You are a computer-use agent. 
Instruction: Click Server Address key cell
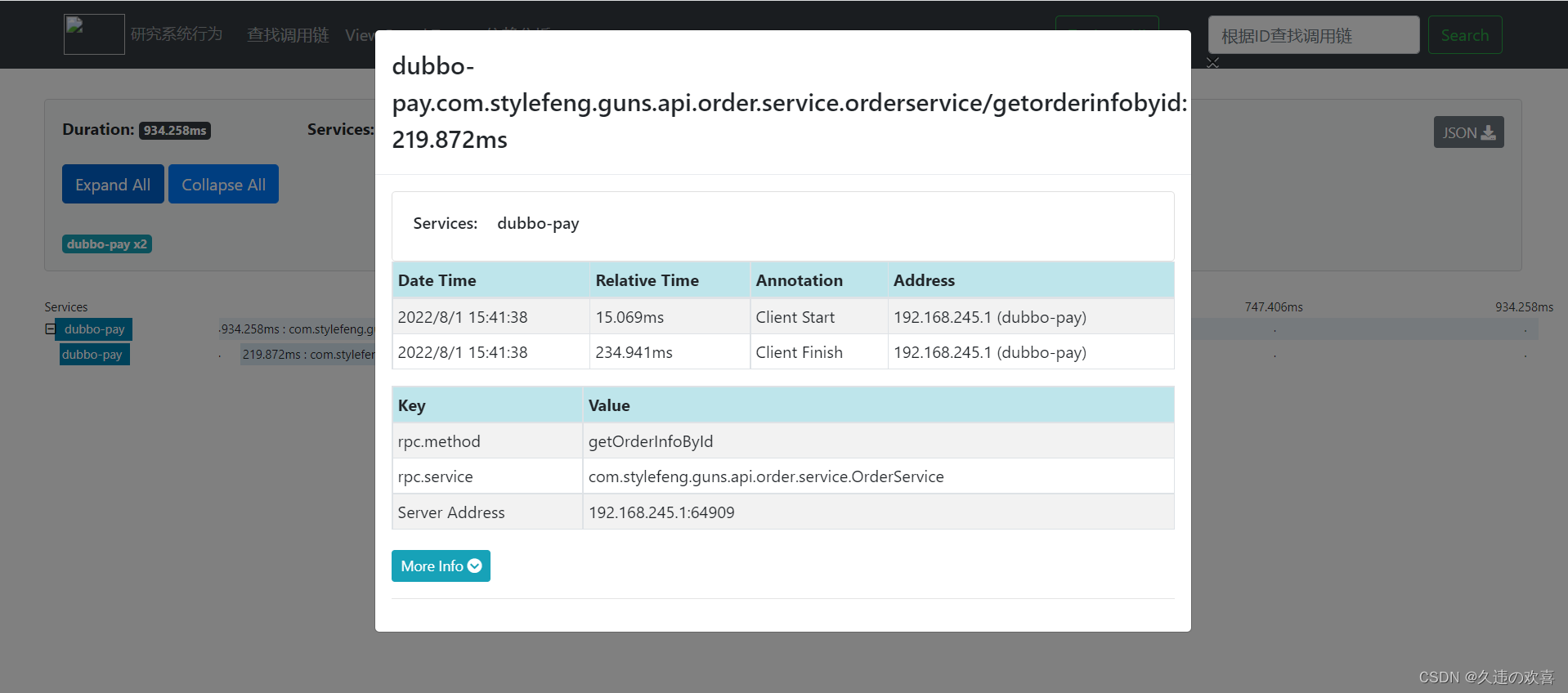click(487, 512)
